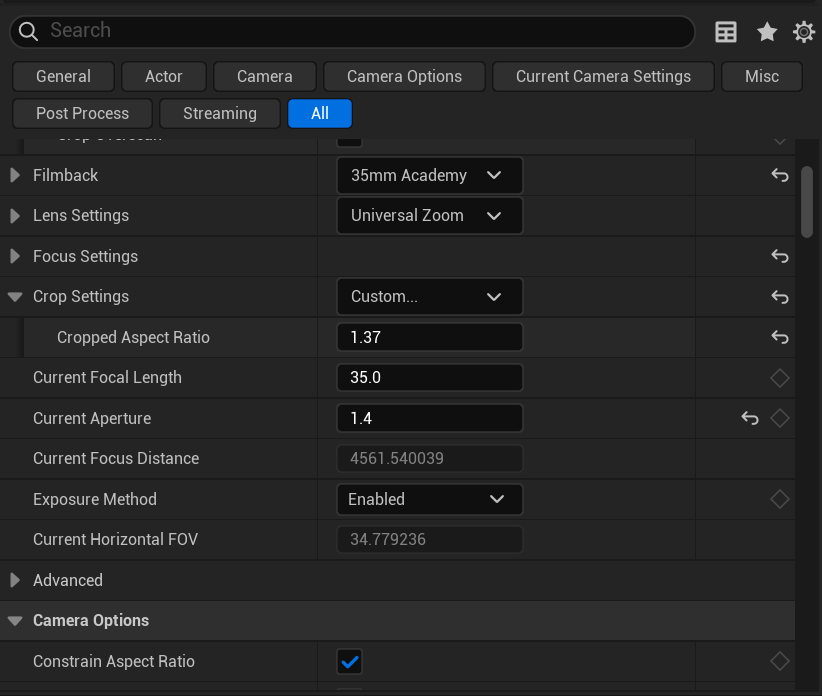Expand the Focus Settings section
Screen dimensions: 822x696
(x=15, y=256)
